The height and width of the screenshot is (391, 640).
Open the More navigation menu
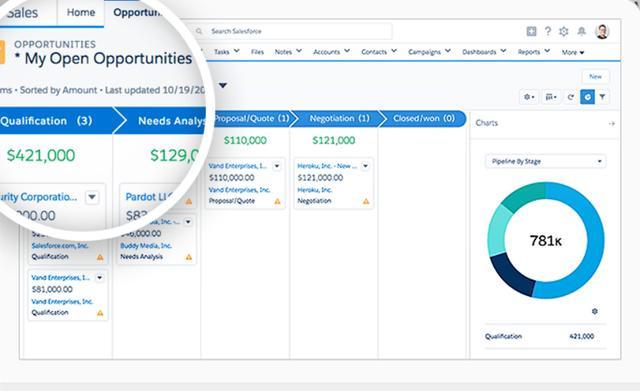pyautogui.click(x=573, y=52)
